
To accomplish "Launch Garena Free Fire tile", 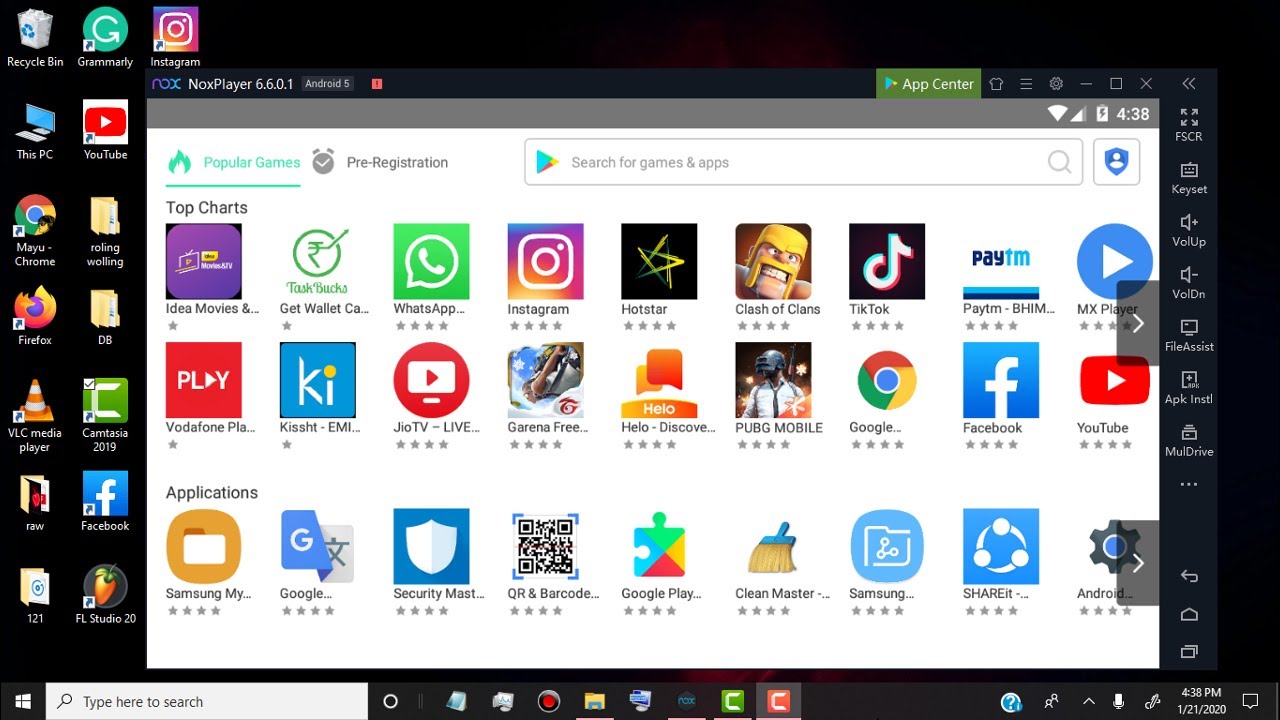I will click(545, 380).
